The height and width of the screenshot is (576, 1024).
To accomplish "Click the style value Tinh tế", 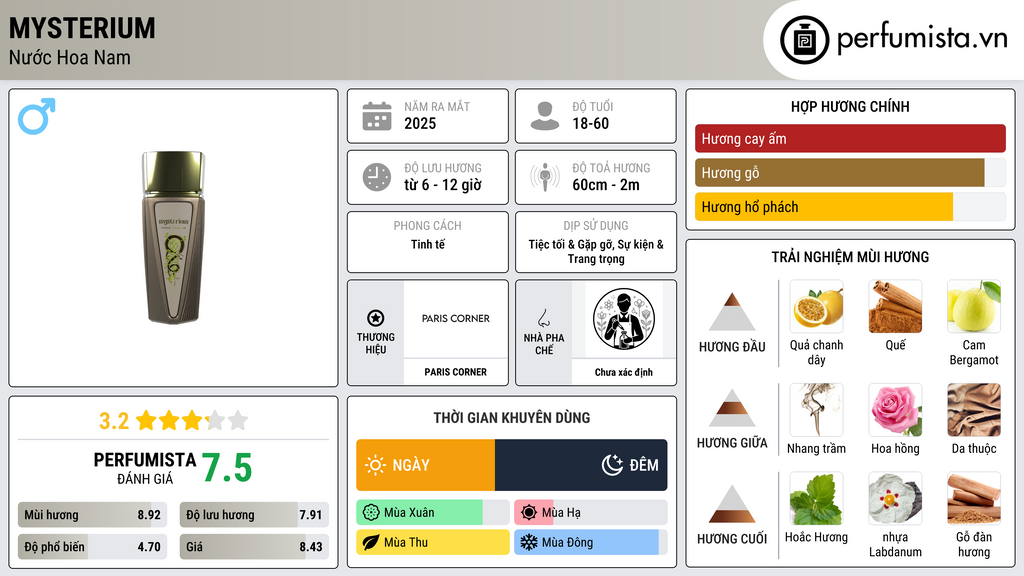I will click(x=428, y=244).
